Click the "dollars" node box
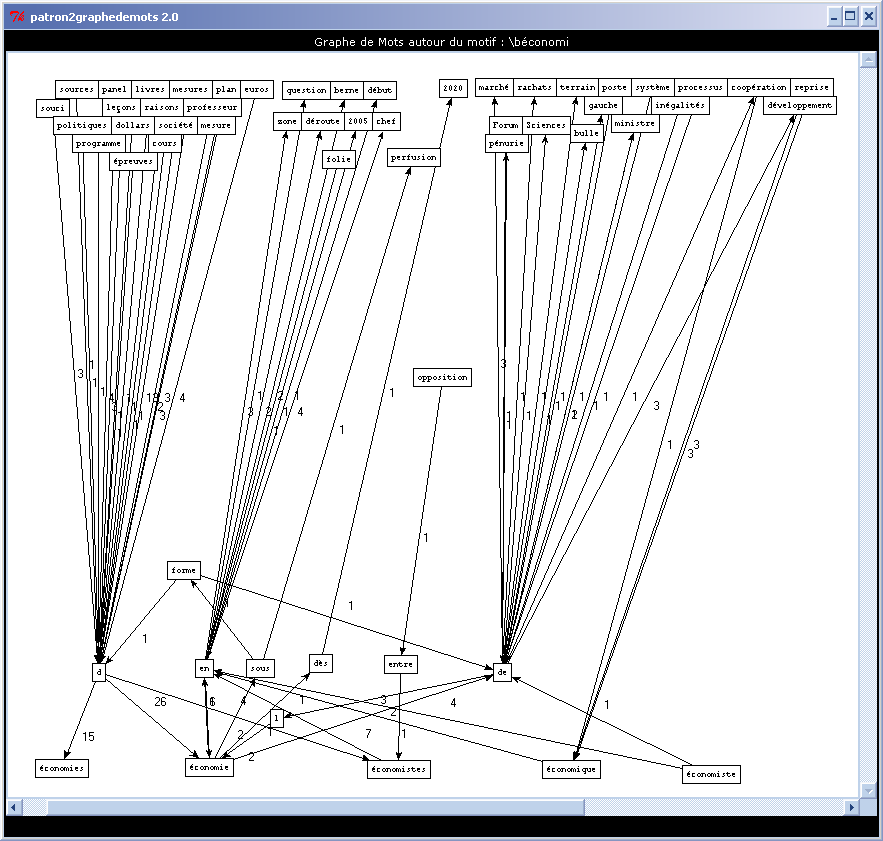 [133, 125]
